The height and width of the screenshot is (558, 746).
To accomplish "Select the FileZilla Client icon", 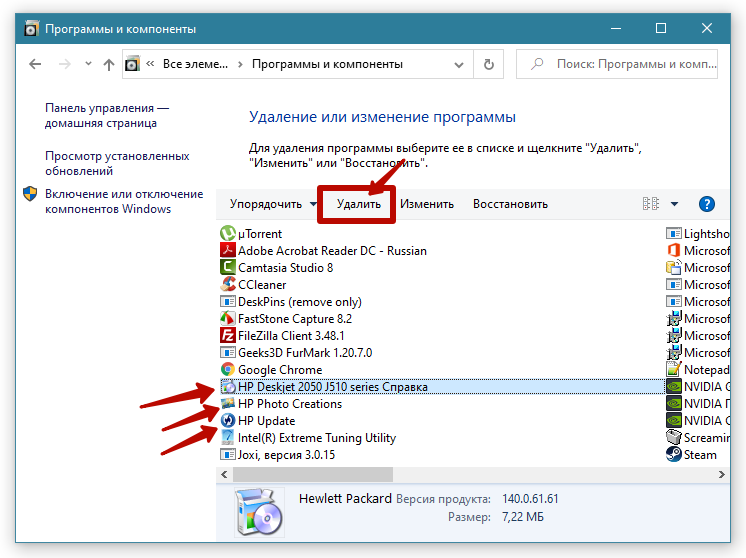I will click(228, 335).
